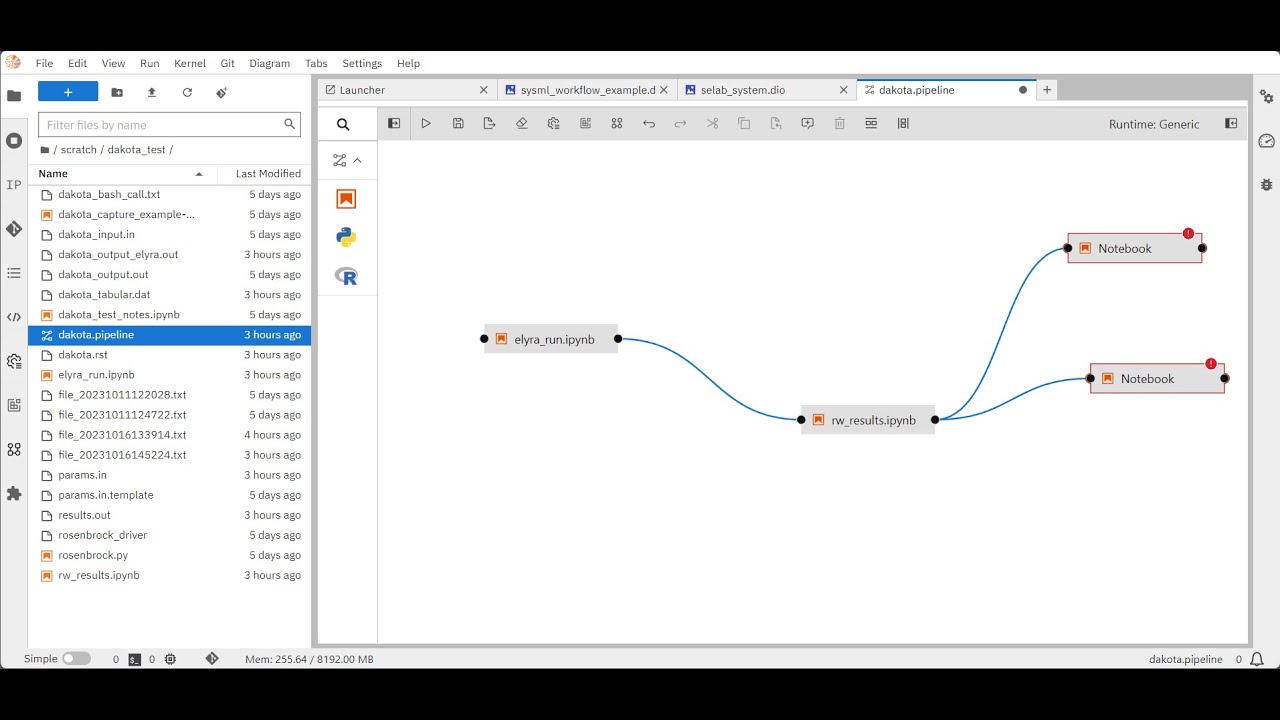1280x720 pixels.
Task: Open the Kernel menu
Action: point(190,63)
